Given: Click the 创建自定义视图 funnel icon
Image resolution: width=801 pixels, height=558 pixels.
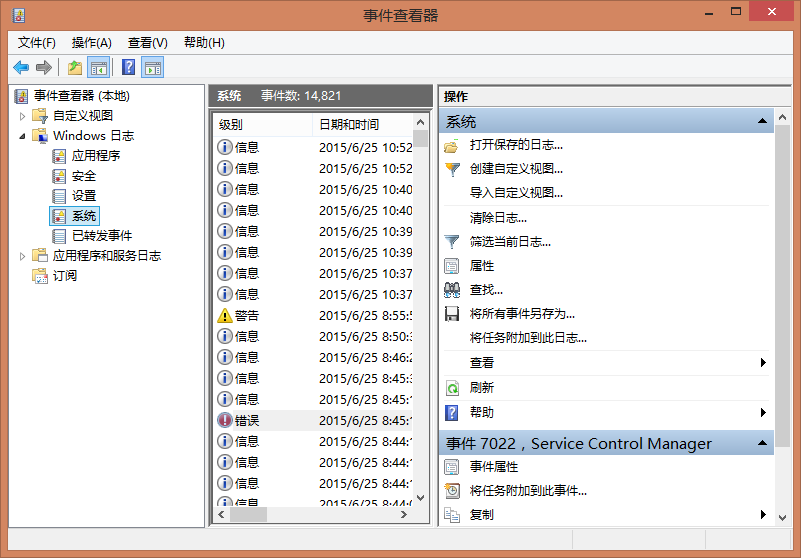Looking at the screenshot, I should pos(452,169).
